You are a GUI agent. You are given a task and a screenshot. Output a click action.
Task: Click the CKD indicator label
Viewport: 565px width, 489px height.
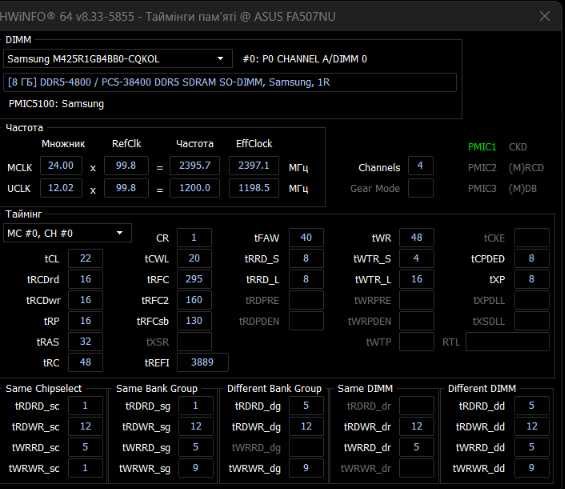click(518, 147)
